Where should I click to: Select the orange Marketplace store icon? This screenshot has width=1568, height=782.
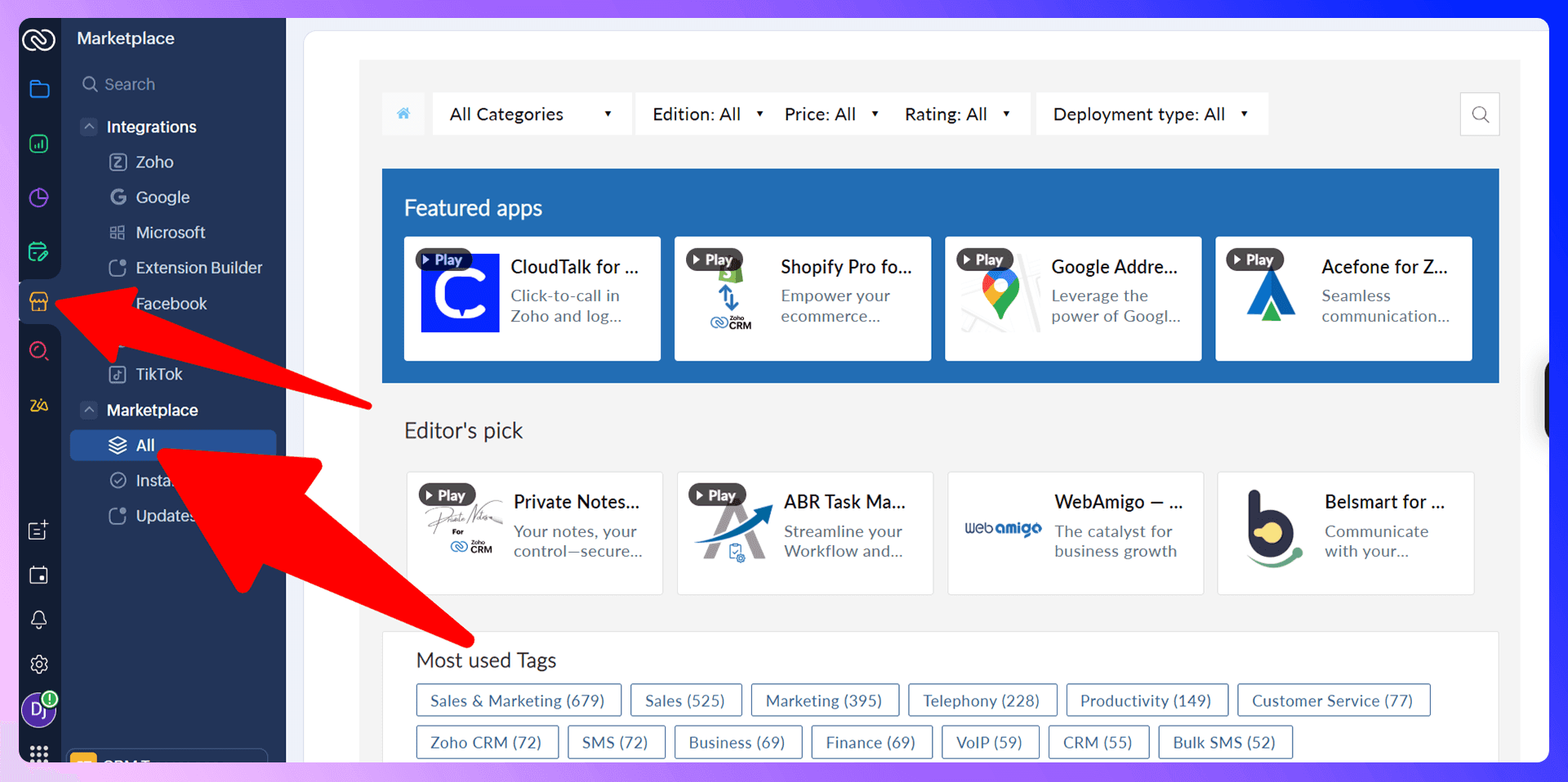pyautogui.click(x=39, y=301)
